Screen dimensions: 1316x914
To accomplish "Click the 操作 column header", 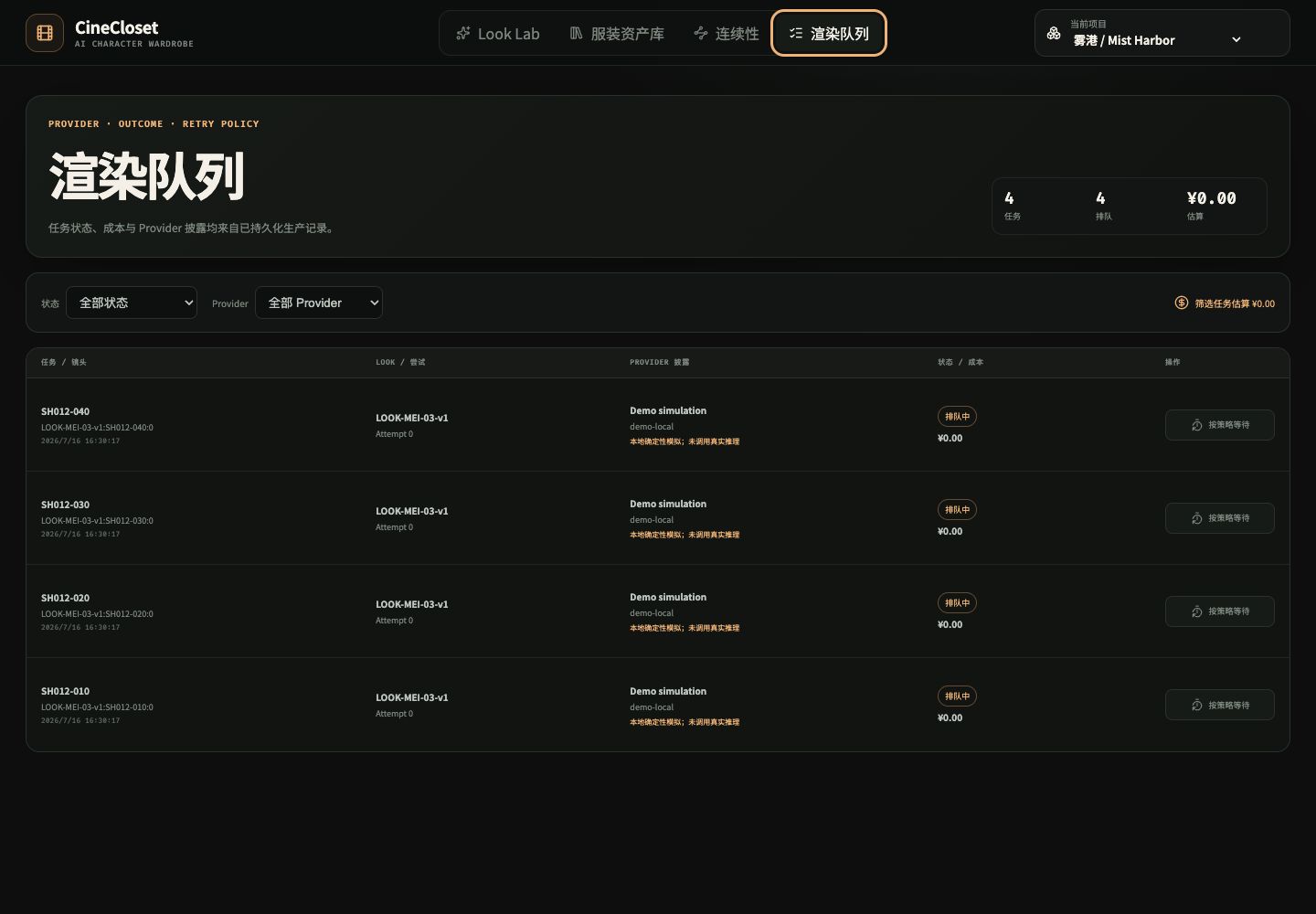I will tap(1173, 362).
